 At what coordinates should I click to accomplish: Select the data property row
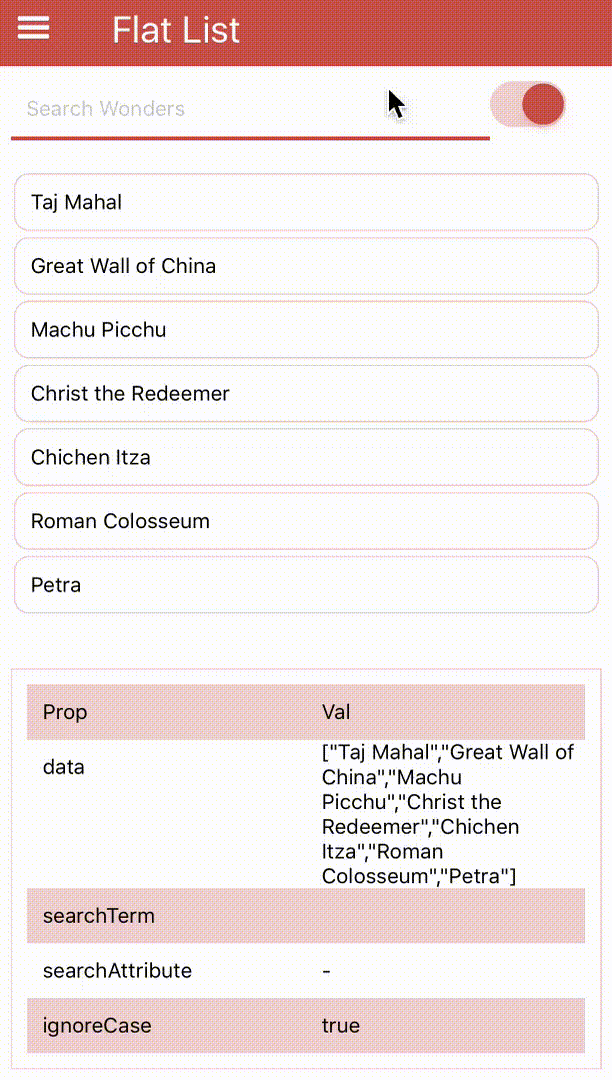306,814
